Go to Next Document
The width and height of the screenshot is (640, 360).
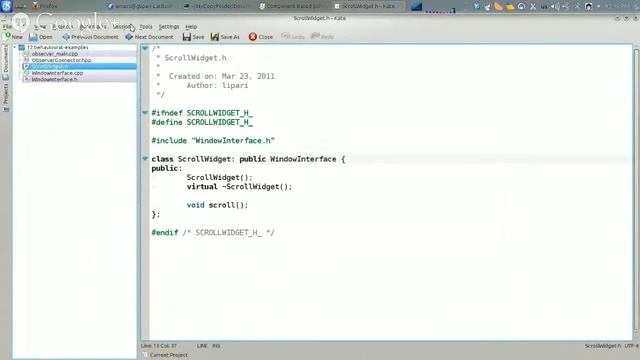click(149, 37)
